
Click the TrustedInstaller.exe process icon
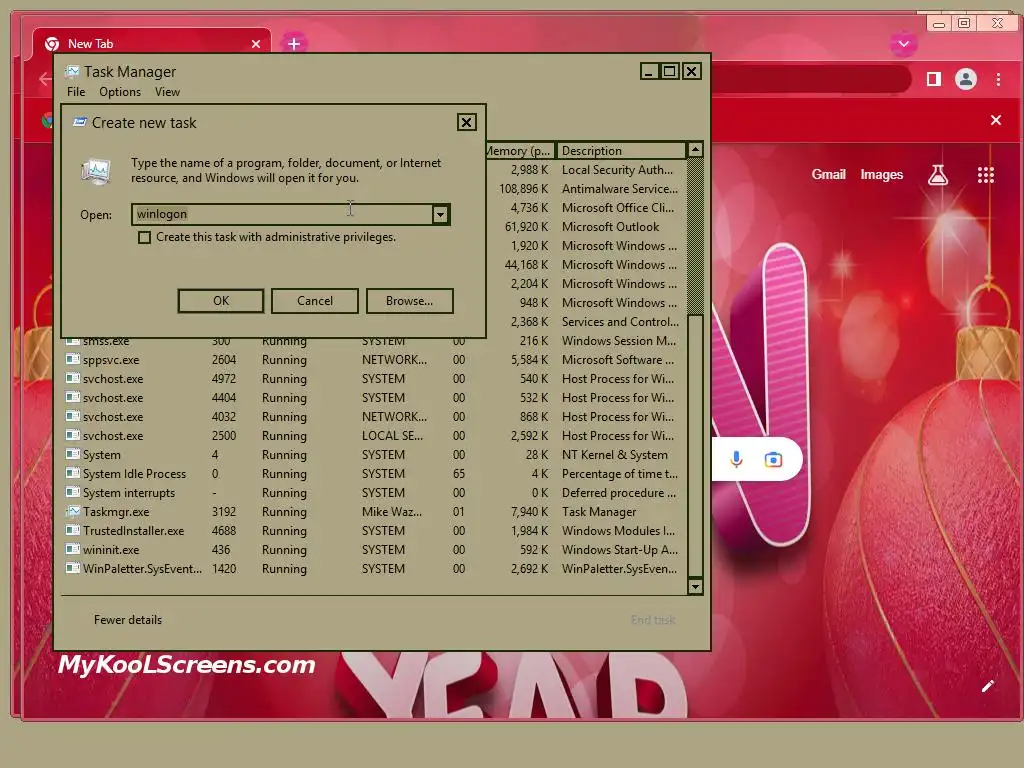pos(72,530)
